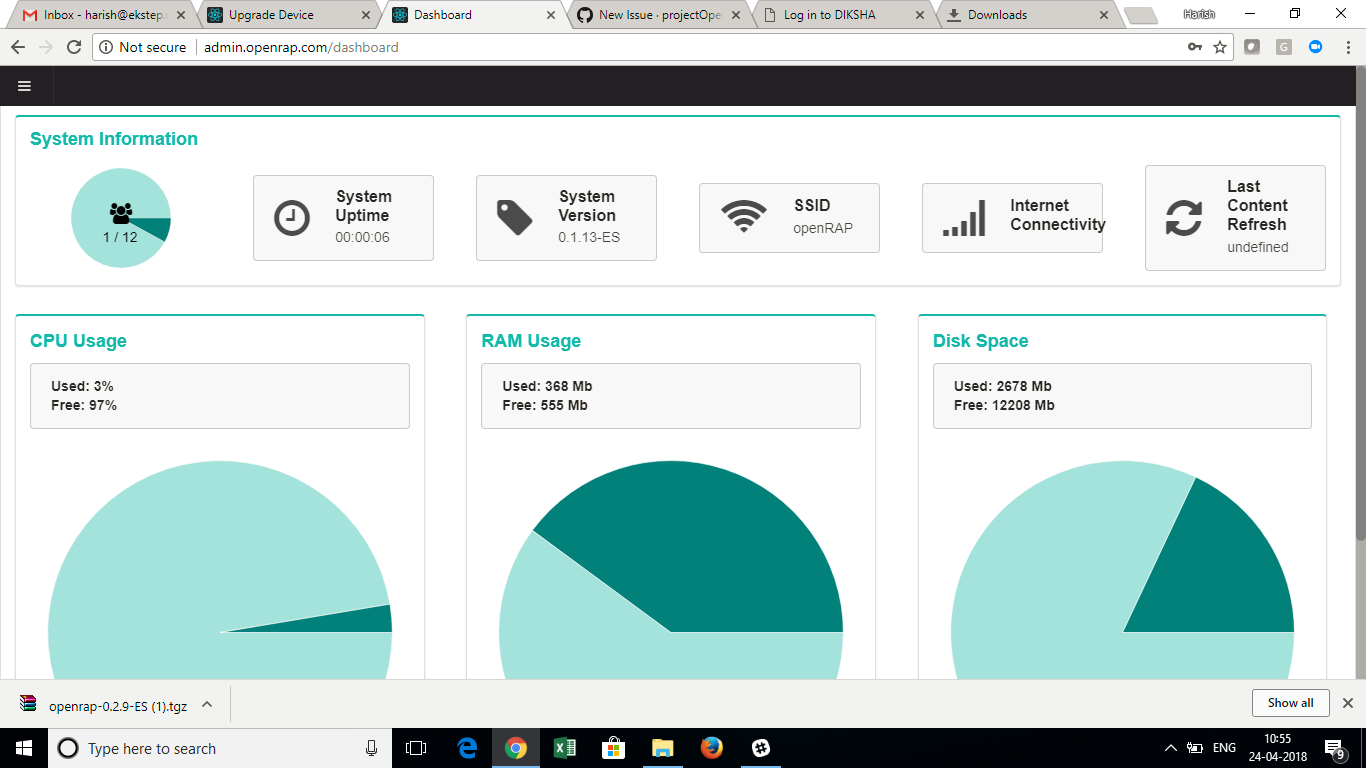This screenshot has height=768, width=1366.
Task: Click the System Version tag icon
Action: click(x=513, y=217)
